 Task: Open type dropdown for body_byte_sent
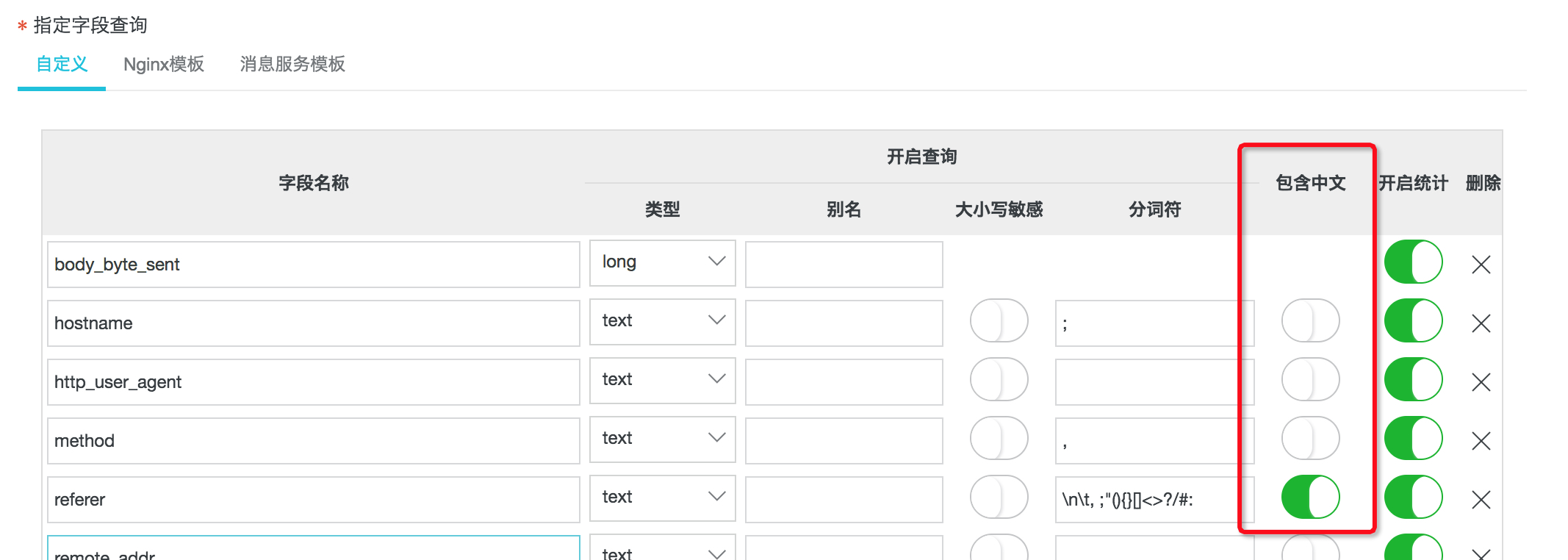coord(663,262)
